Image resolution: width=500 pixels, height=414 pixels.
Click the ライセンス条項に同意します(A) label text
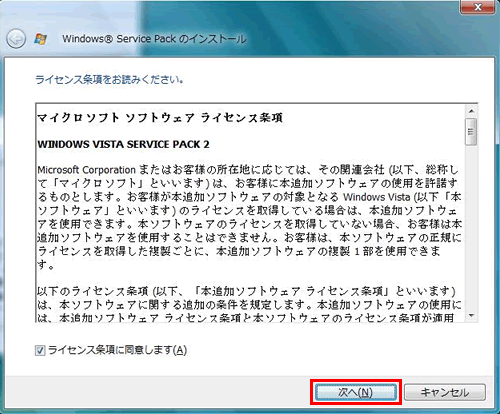pos(117,350)
